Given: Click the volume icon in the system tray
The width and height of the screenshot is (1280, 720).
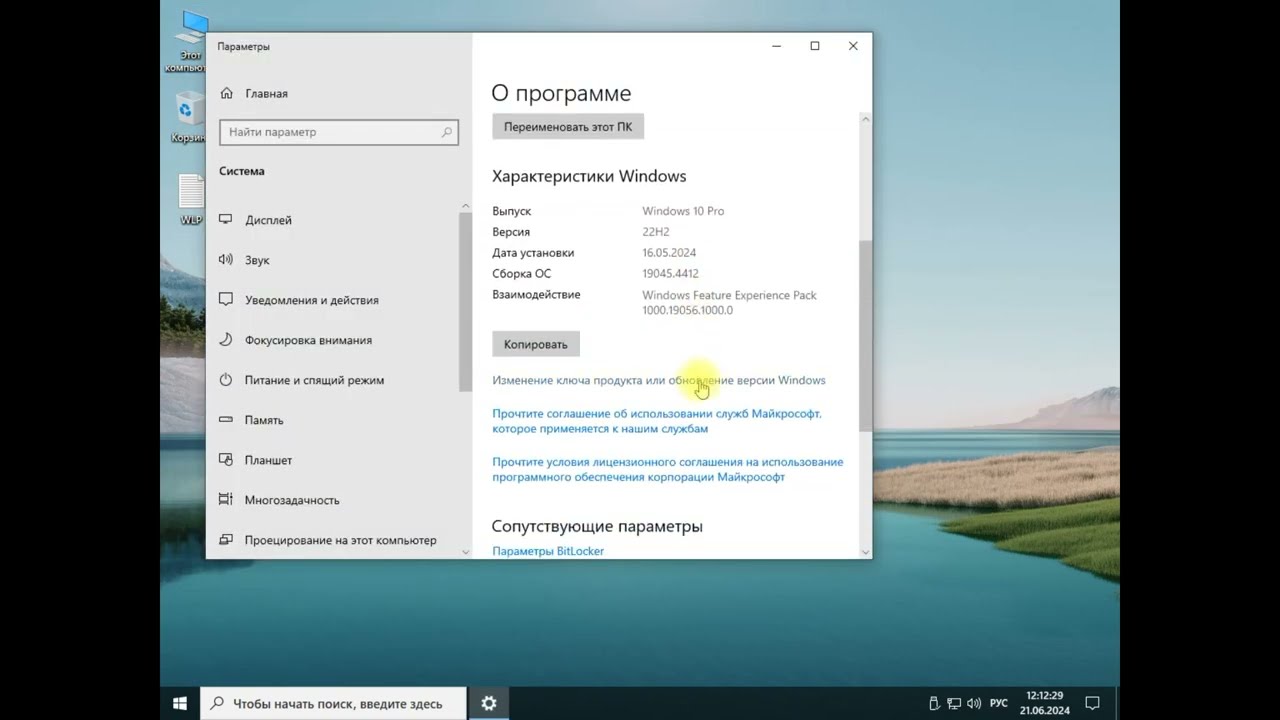Looking at the screenshot, I should pos(974,703).
